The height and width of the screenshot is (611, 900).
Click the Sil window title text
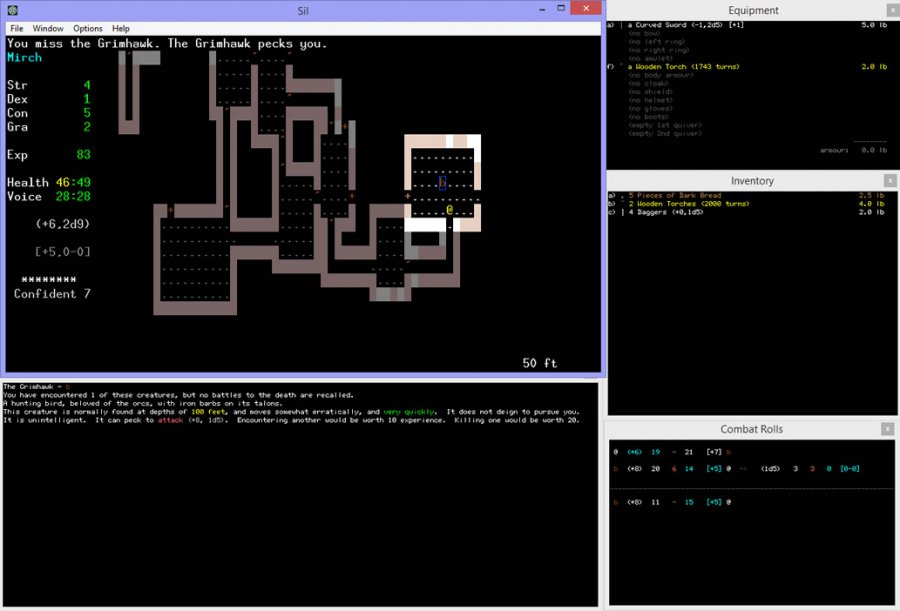coord(302,10)
